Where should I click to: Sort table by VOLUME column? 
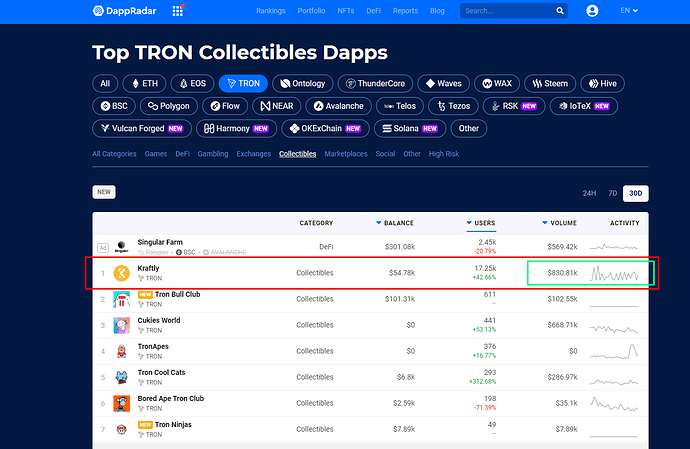click(559, 223)
